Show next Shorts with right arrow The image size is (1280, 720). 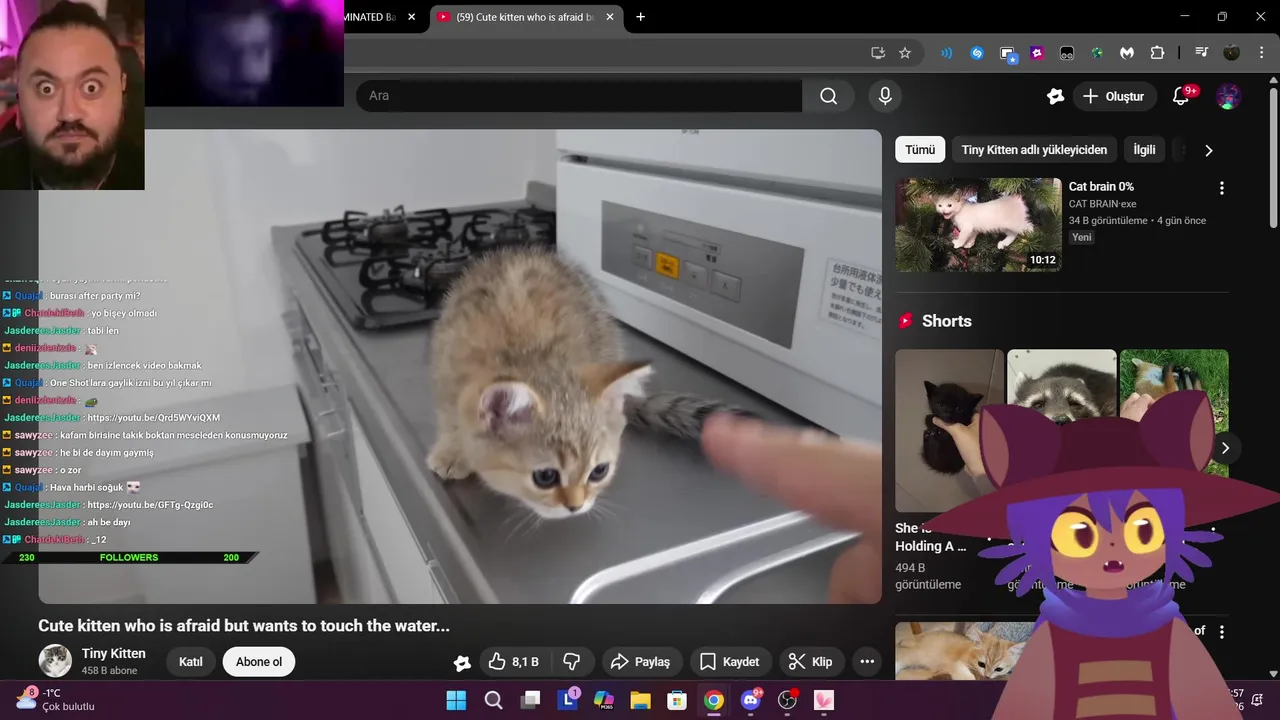coord(1225,448)
